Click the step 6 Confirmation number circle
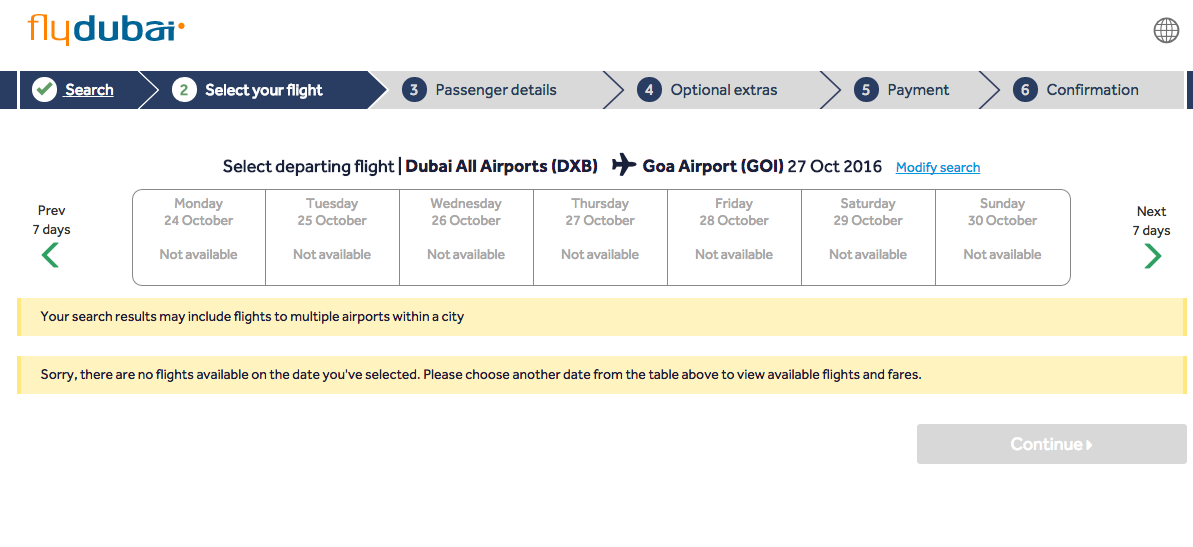 (x=1024, y=90)
